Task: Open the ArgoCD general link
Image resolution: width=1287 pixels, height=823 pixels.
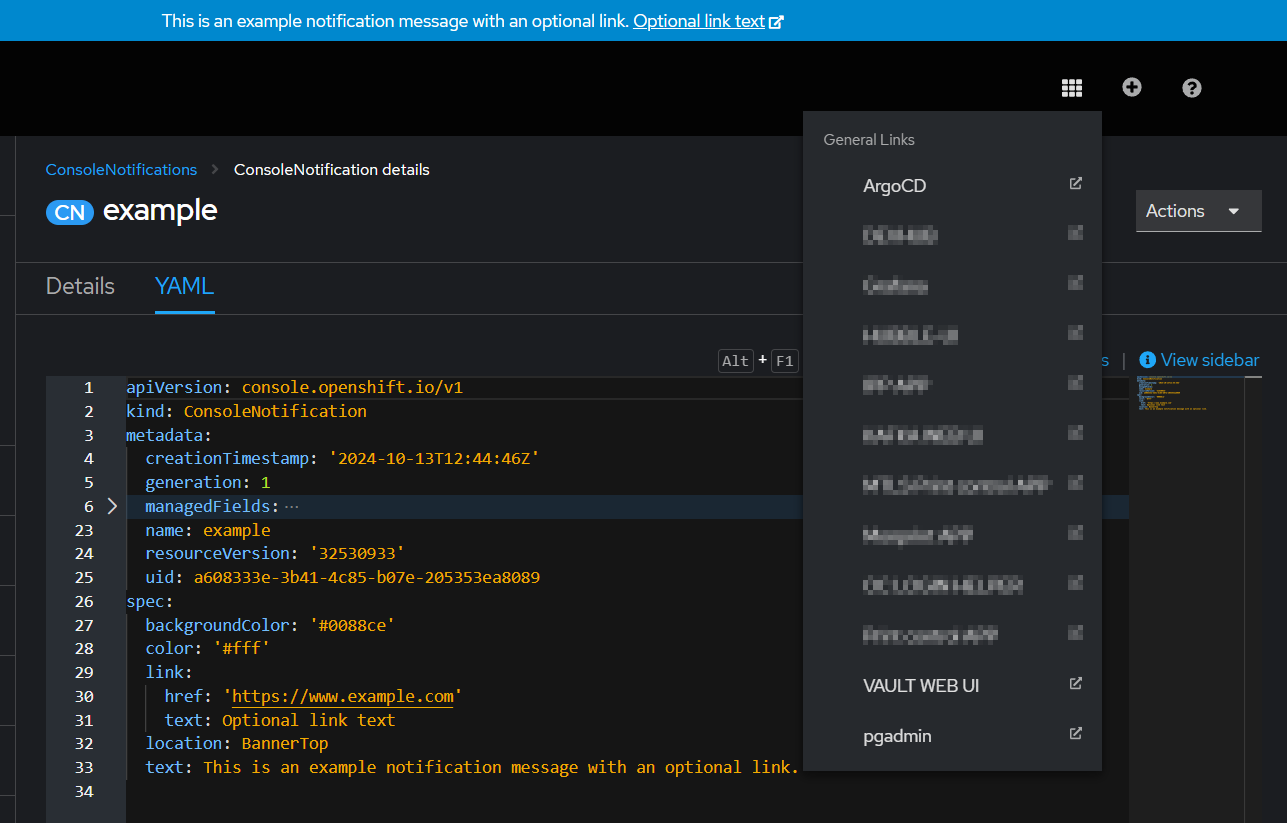Action: tap(894, 186)
